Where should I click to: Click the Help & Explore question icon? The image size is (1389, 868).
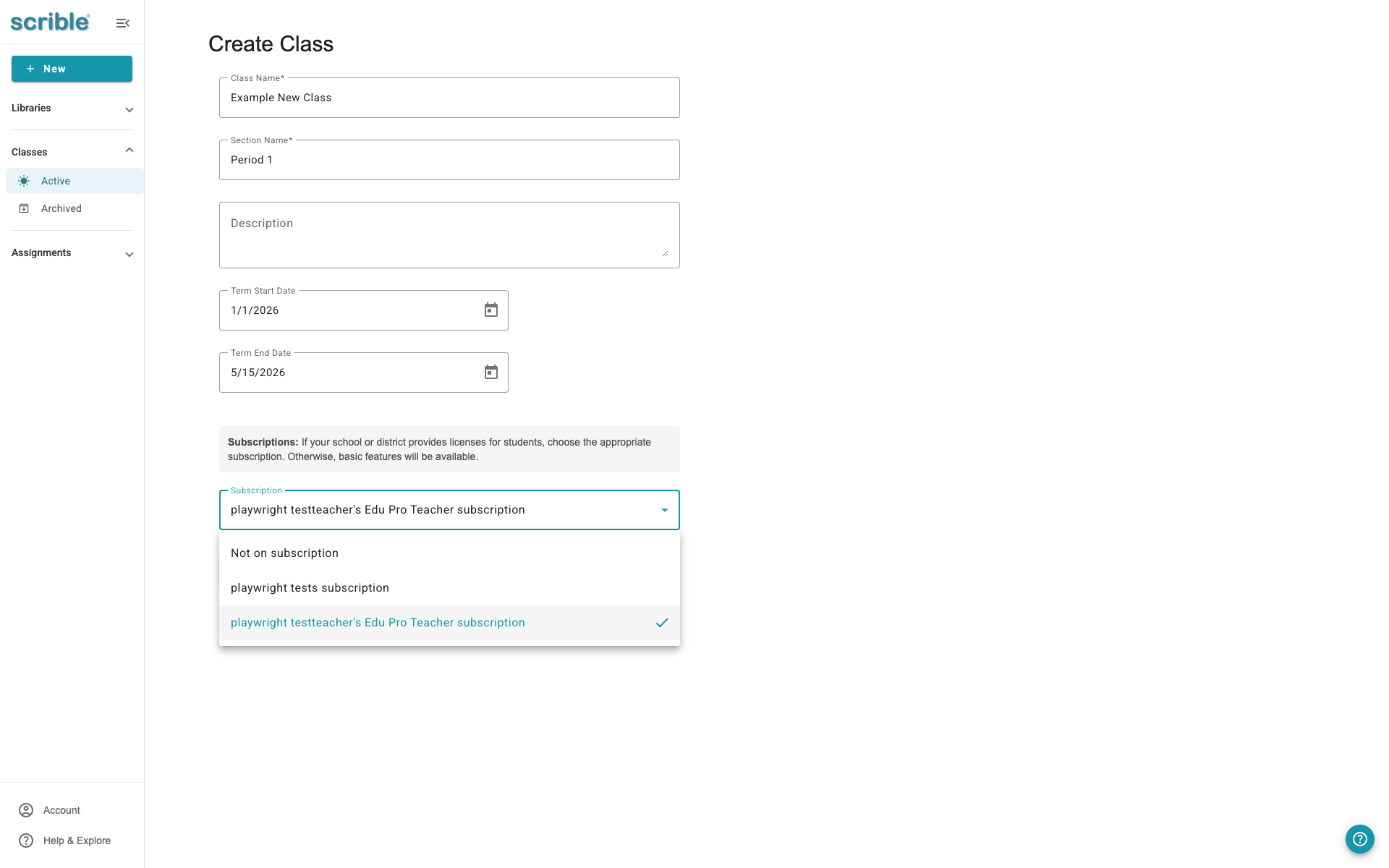[x=26, y=840]
